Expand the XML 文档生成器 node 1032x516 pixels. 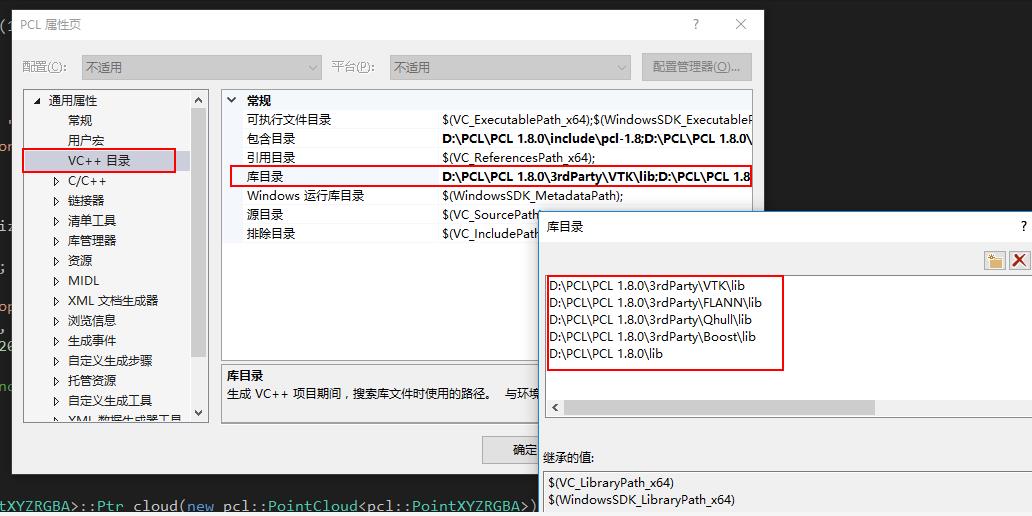tap(56, 301)
